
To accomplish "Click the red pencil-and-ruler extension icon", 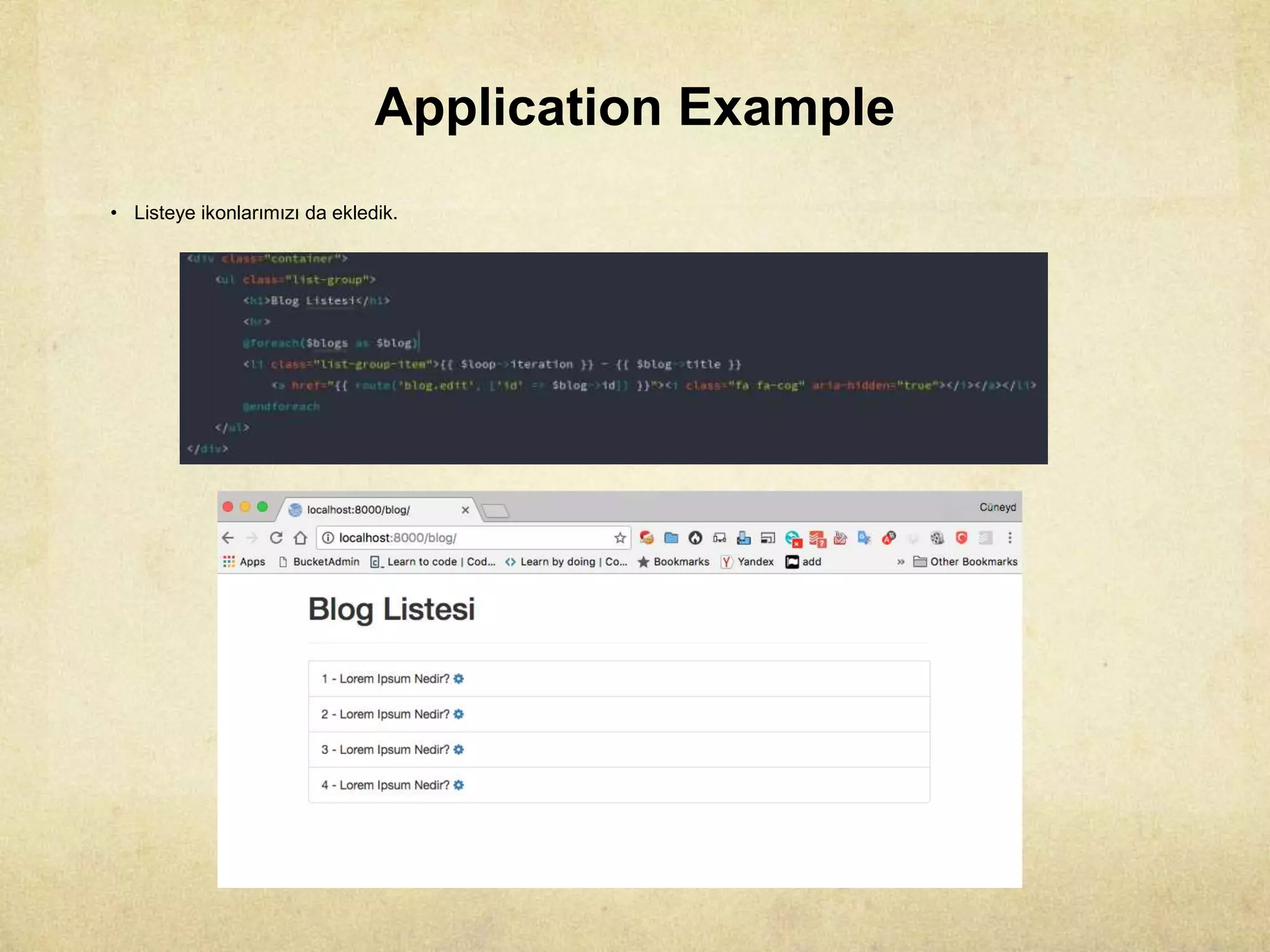I will (840, 537).
